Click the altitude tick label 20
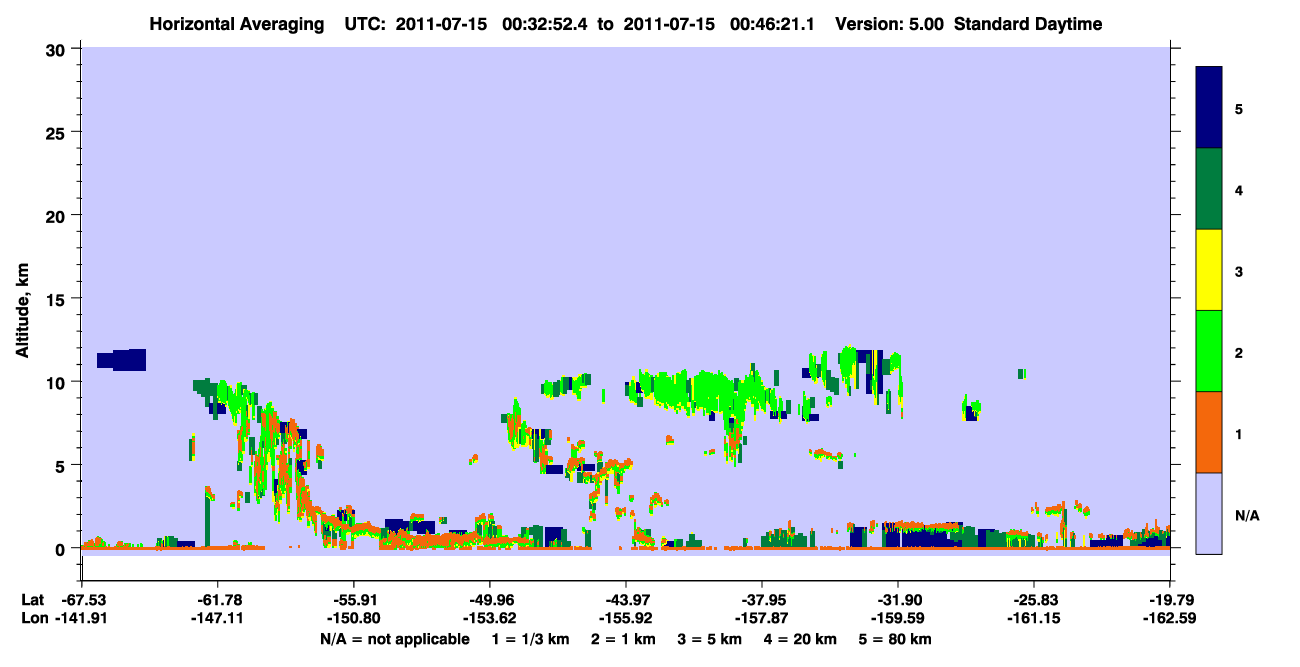This screenshot has width=1300, height=667. (58, 215)
